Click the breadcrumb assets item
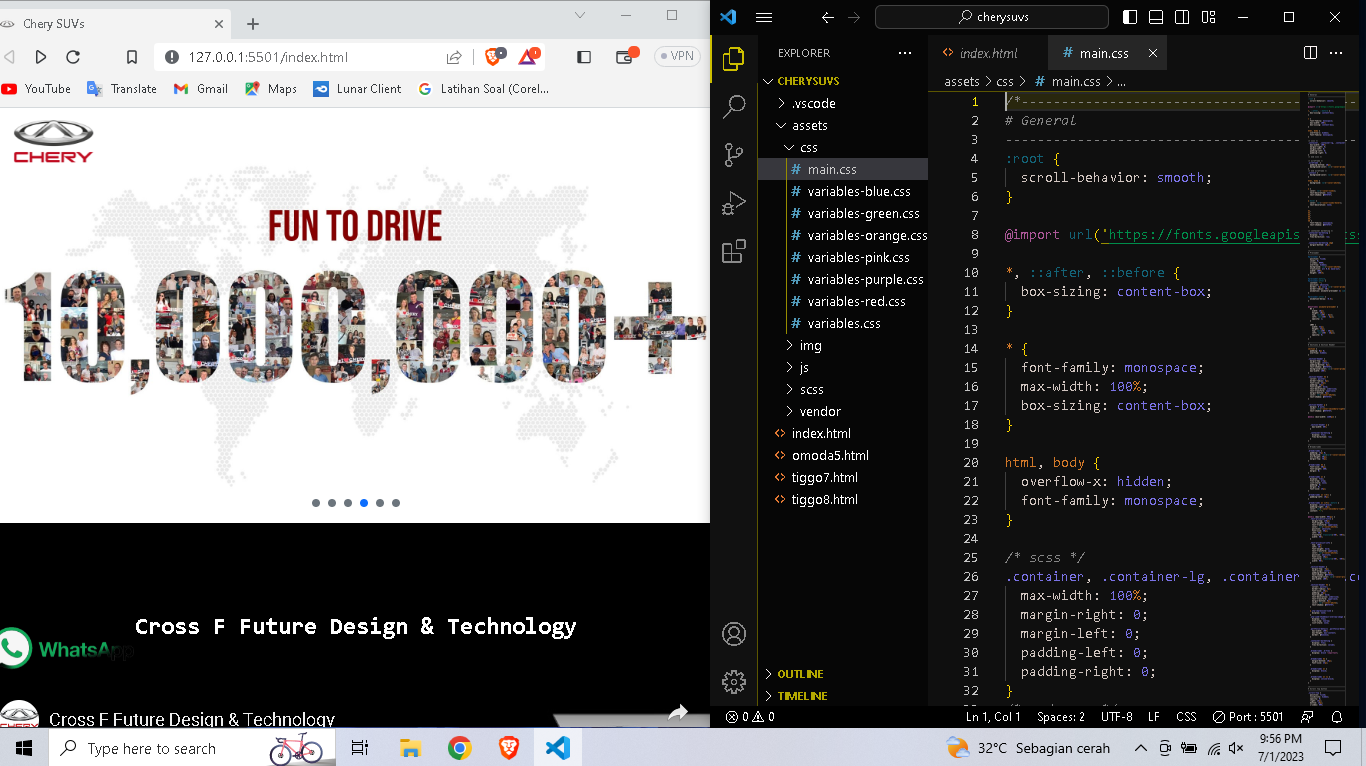 (x=962, y=82)
